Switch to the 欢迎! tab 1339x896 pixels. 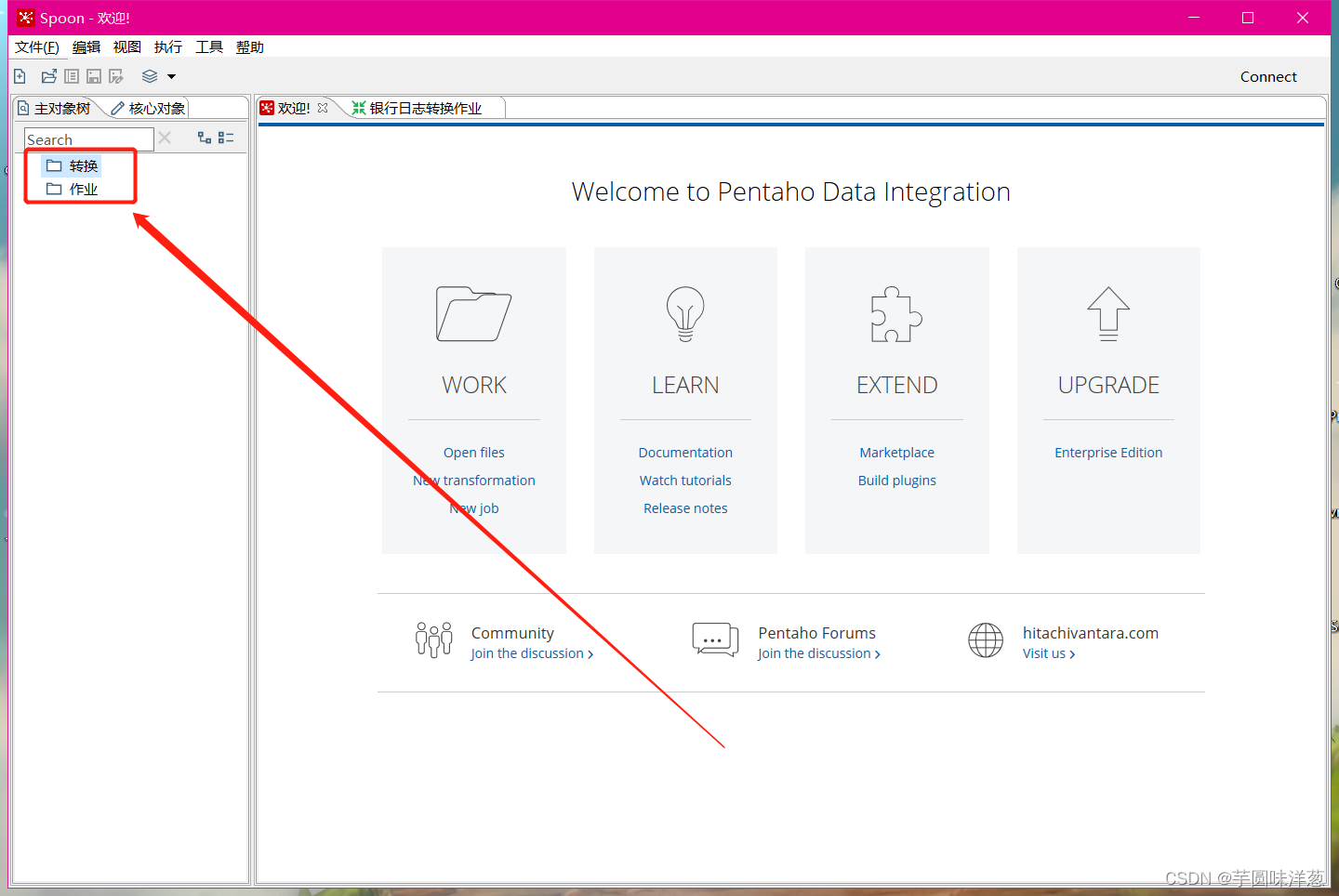click(x=294, y=108)
